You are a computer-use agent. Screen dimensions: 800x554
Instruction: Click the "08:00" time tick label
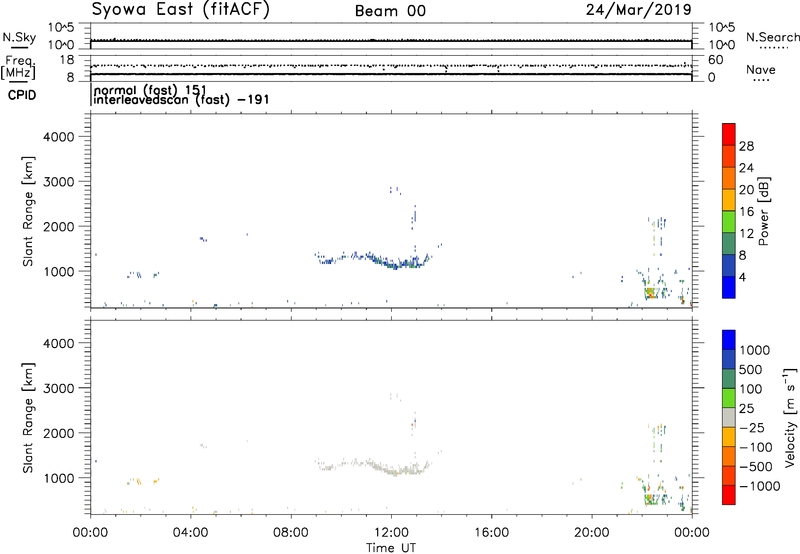coord(291,533)
